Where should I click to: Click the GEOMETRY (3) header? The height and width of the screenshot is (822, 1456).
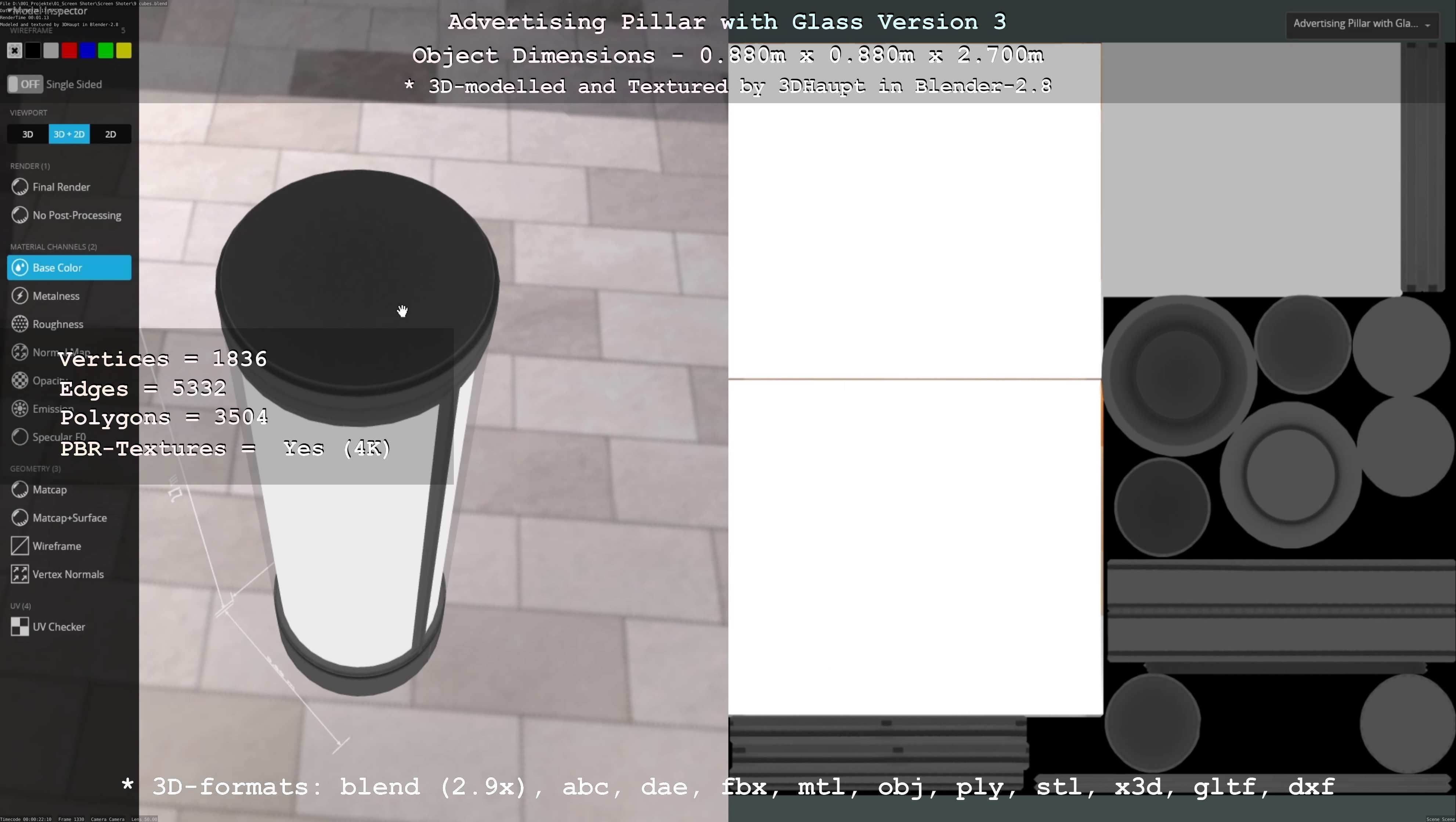pyautogui.click(x=36, y=469)
